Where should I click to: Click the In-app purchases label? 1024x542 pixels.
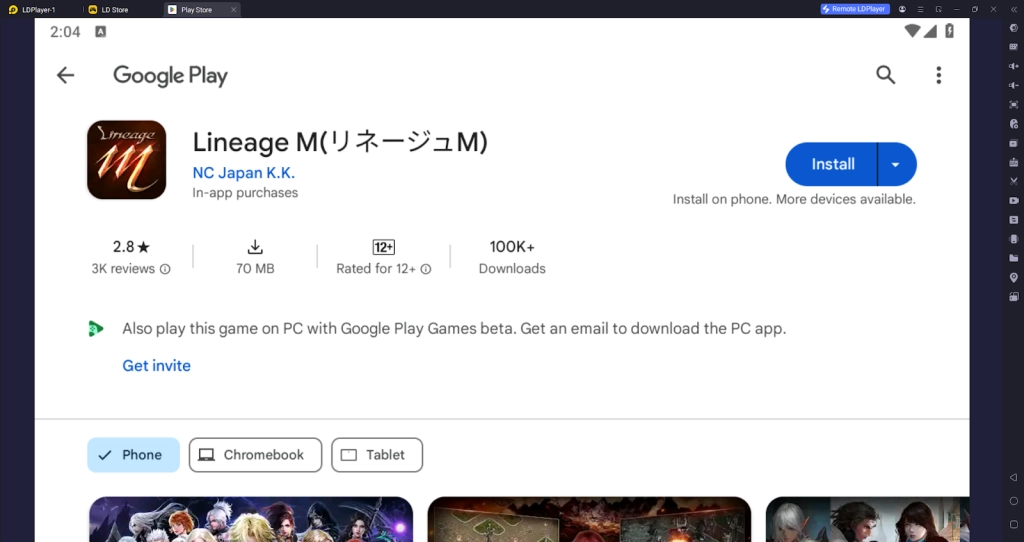(245, 193)
